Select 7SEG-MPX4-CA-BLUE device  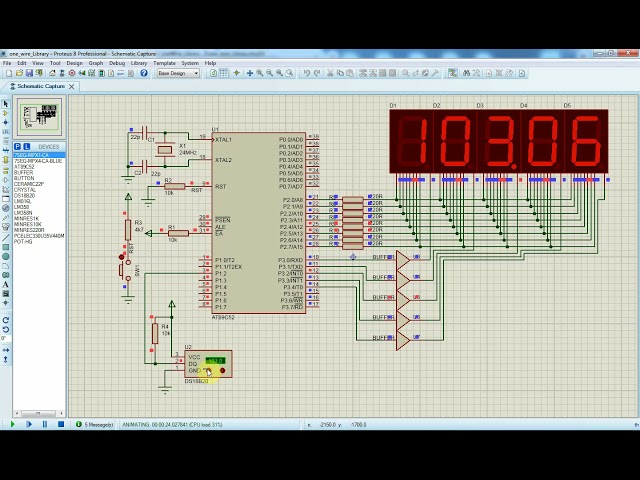click(39, 161)
